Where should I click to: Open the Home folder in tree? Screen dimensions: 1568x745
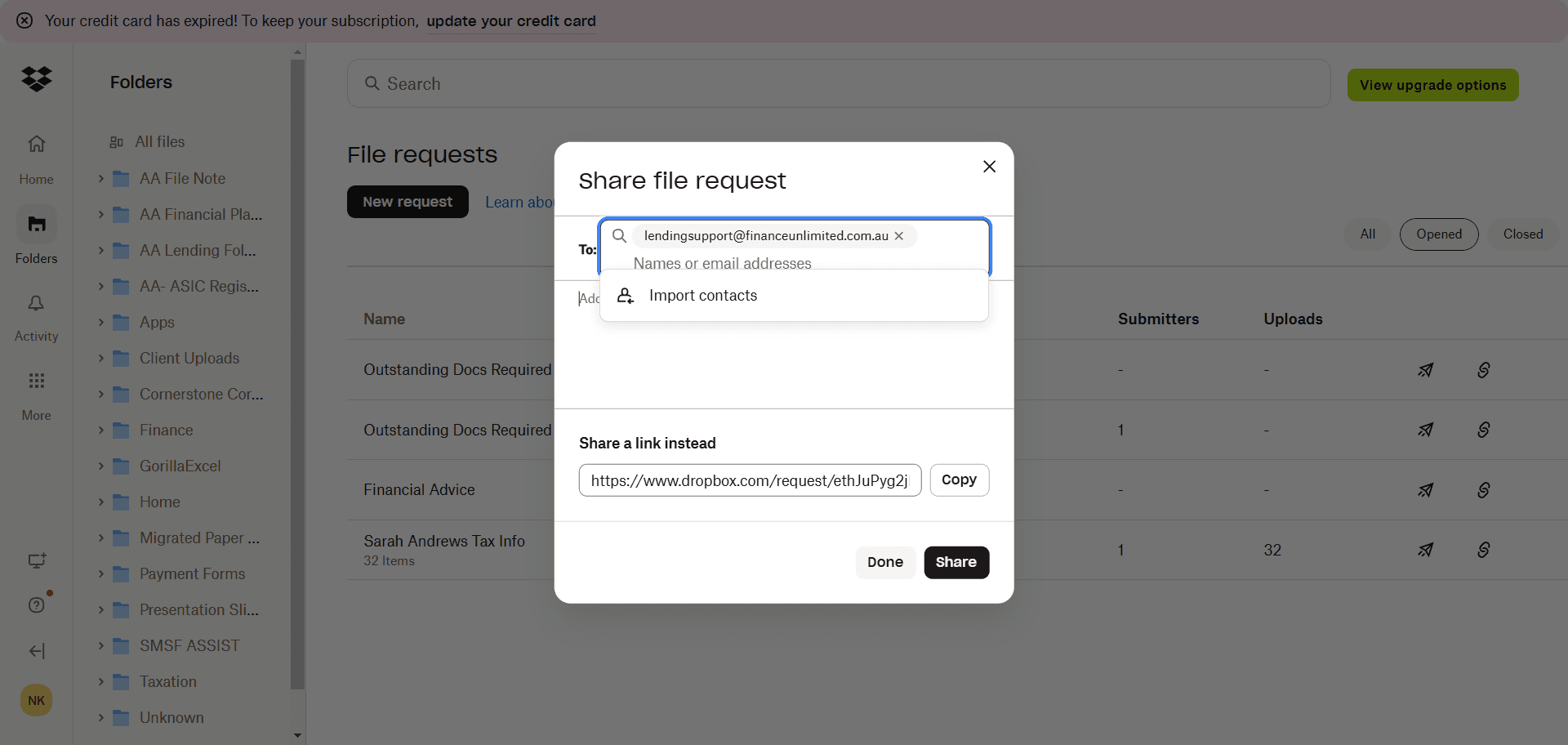[159, 502]
